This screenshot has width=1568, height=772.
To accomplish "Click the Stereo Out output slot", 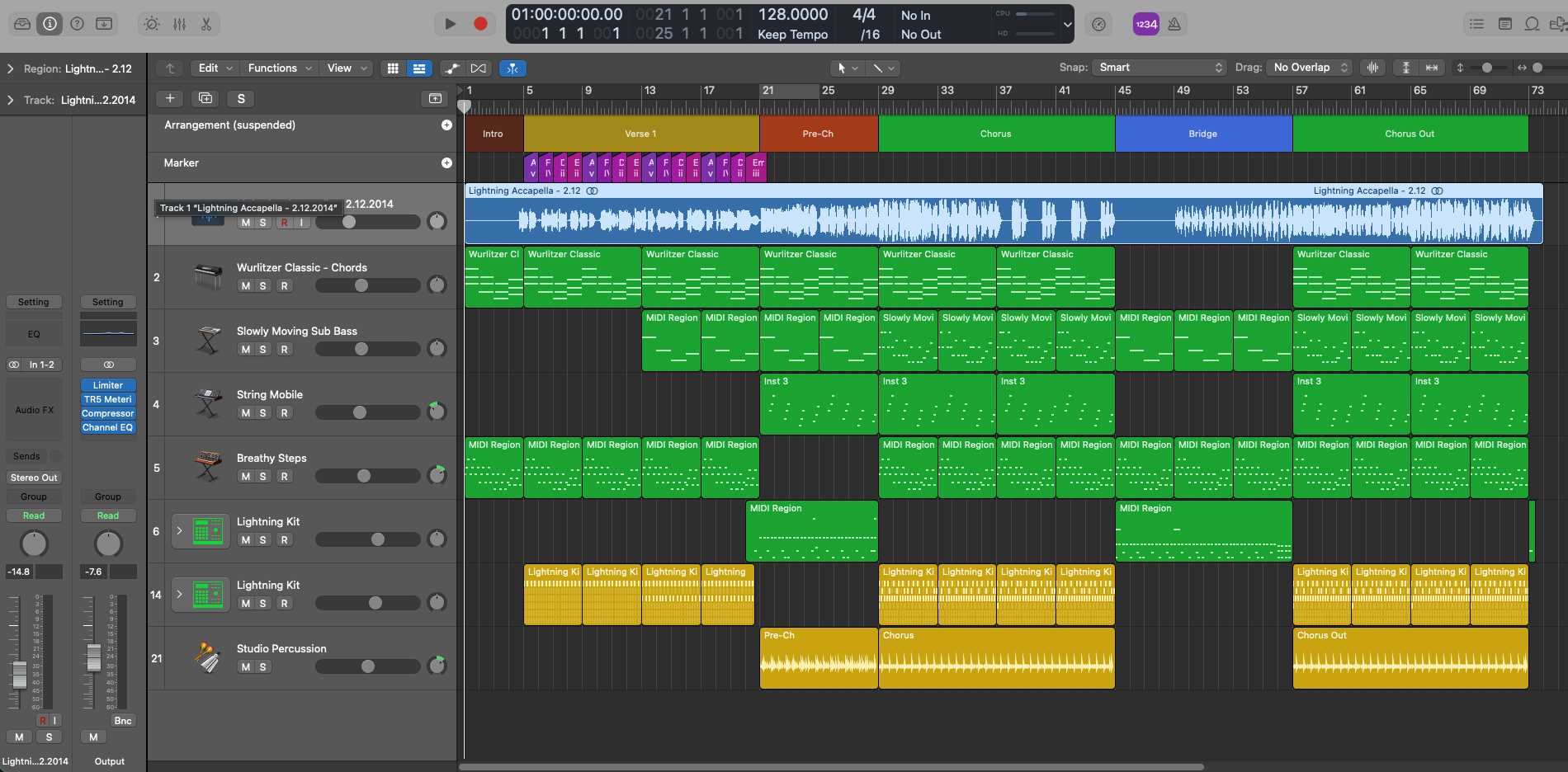I will tap(34, 478).
